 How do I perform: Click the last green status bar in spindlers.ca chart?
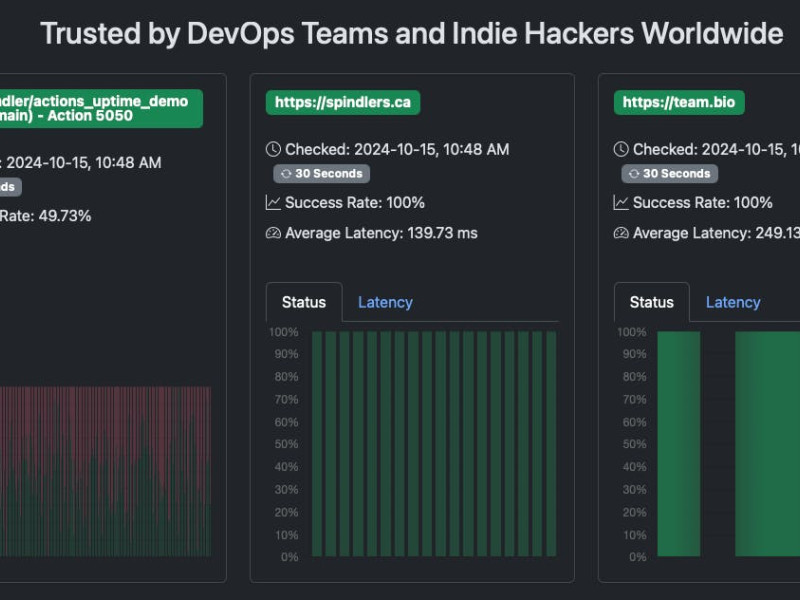[551, 444]
